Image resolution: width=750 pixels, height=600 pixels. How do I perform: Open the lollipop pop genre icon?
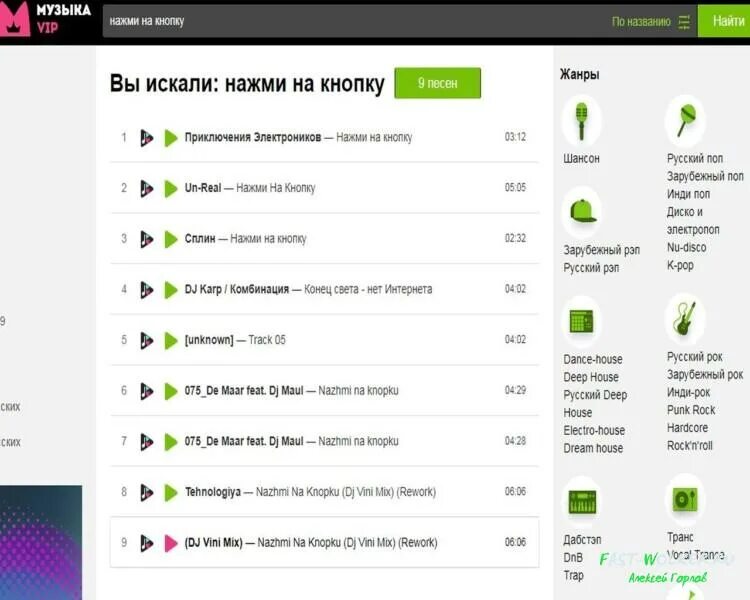[x=685, y=121]
